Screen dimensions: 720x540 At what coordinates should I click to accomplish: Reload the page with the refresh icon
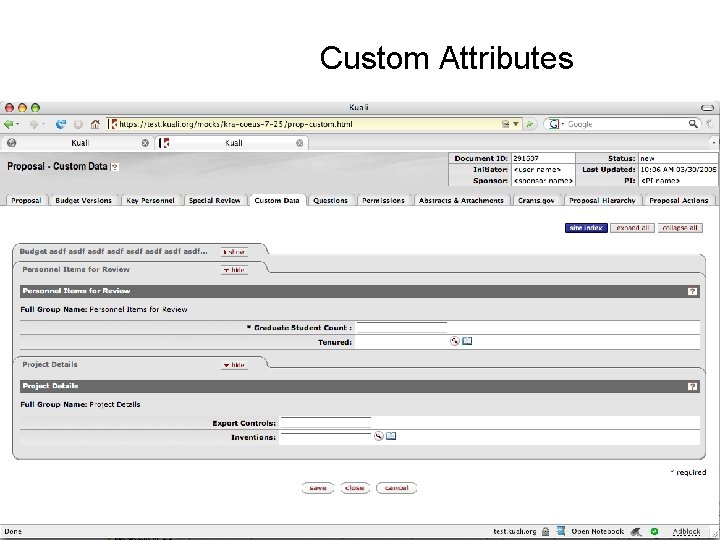point(61,124)
